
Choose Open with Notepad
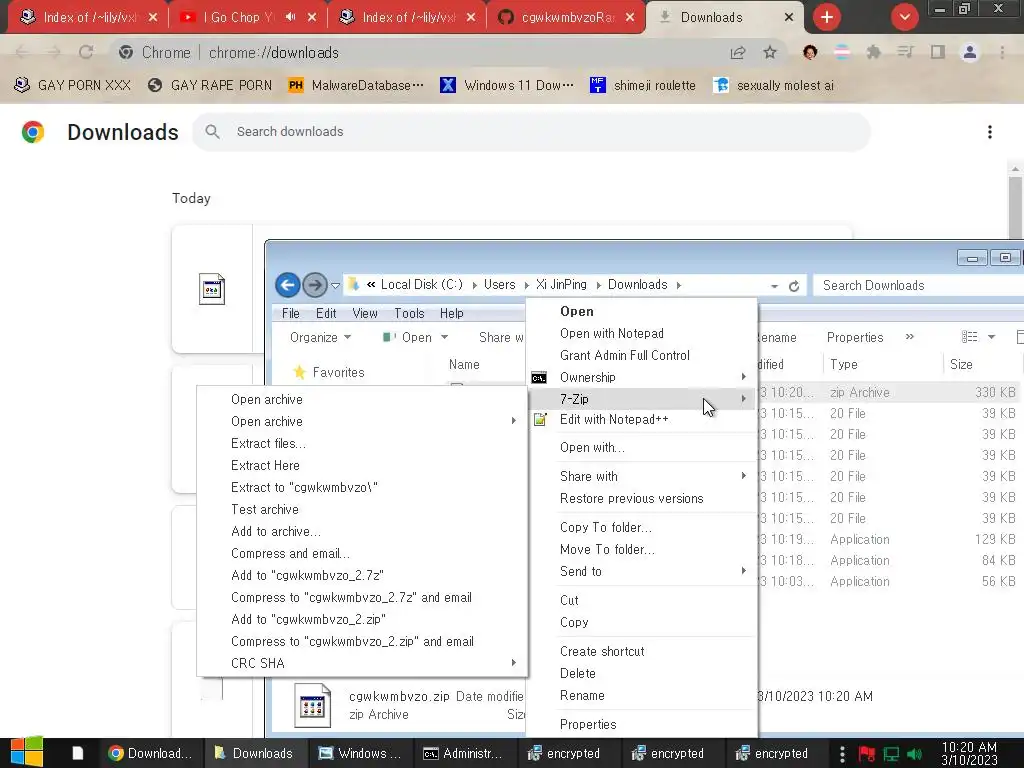click(641, 333)
